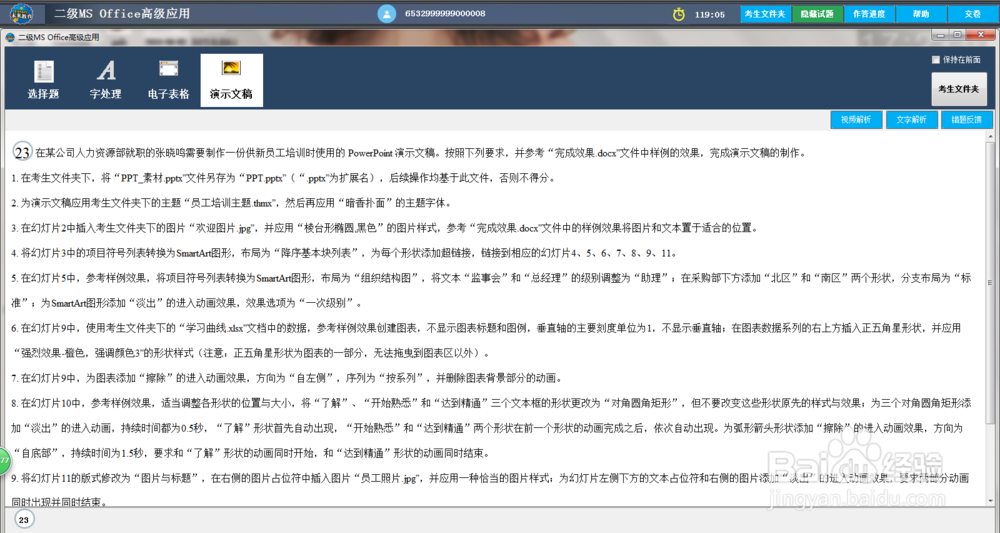
Task: Click the 错题反馈 feedback button
Action: coord(967,120)
